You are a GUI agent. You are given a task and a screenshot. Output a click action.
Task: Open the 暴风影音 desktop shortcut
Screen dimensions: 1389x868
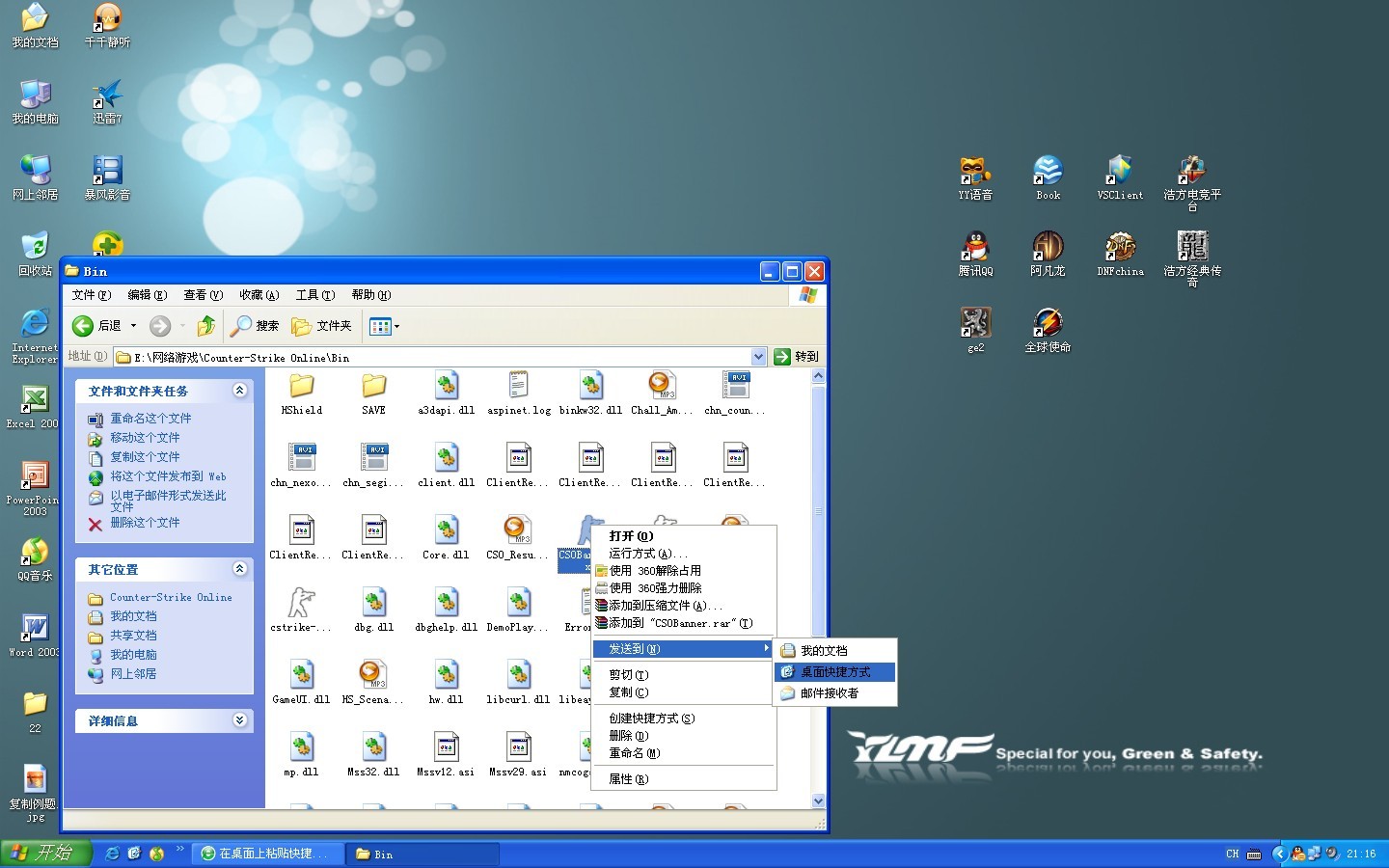[107, 178]
